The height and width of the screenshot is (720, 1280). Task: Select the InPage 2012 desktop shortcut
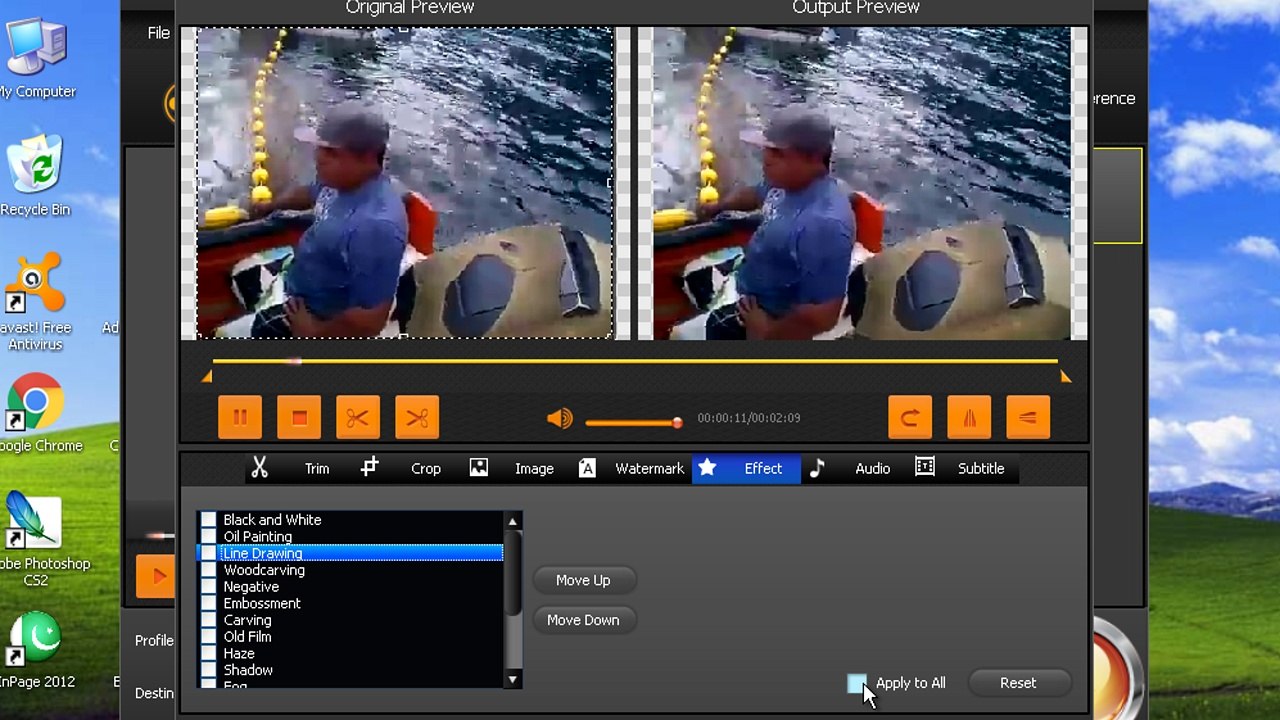click(x=36, y=650)
